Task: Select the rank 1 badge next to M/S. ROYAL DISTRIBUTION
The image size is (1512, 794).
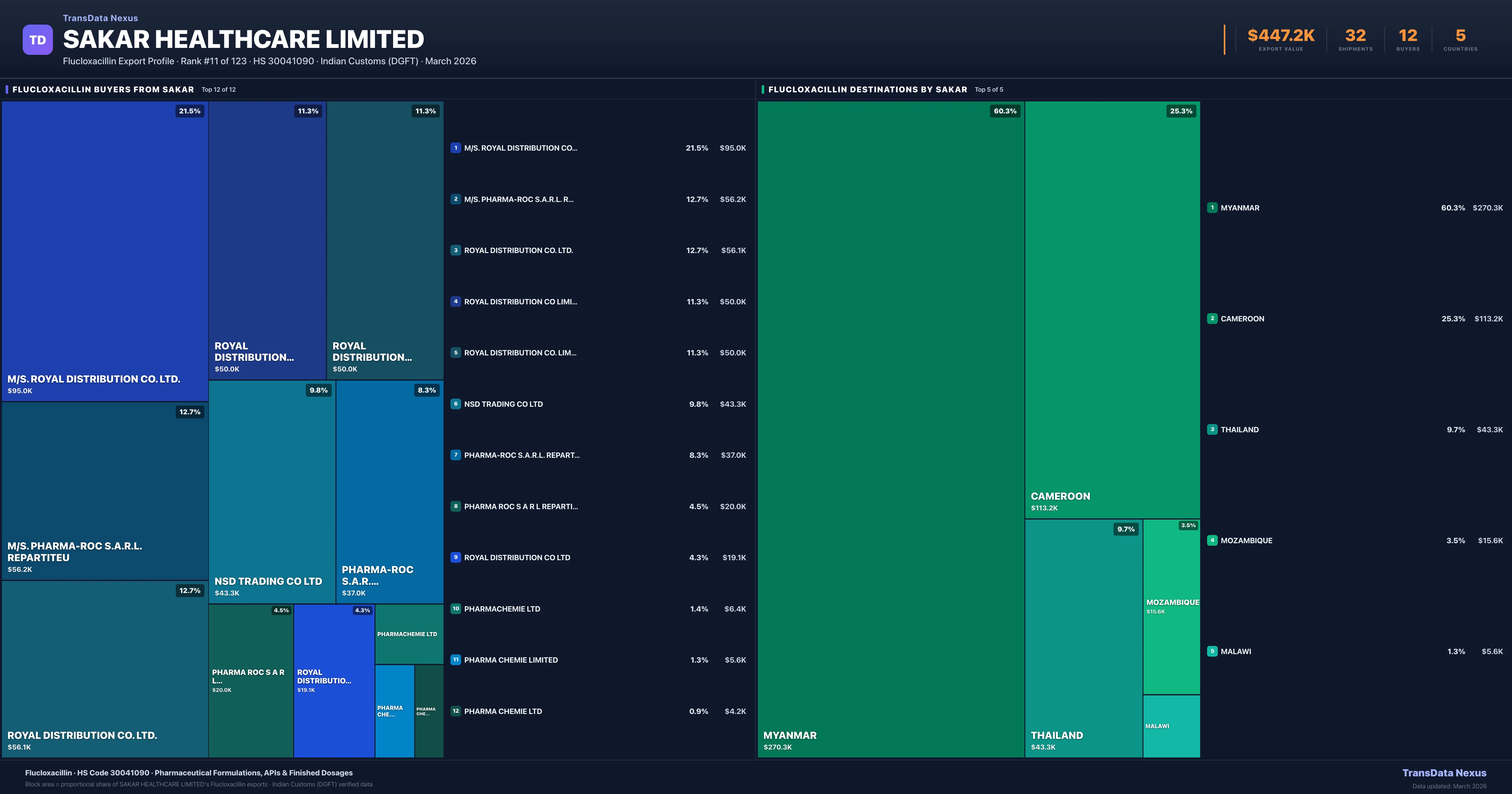Action: (x=455, y=148)
